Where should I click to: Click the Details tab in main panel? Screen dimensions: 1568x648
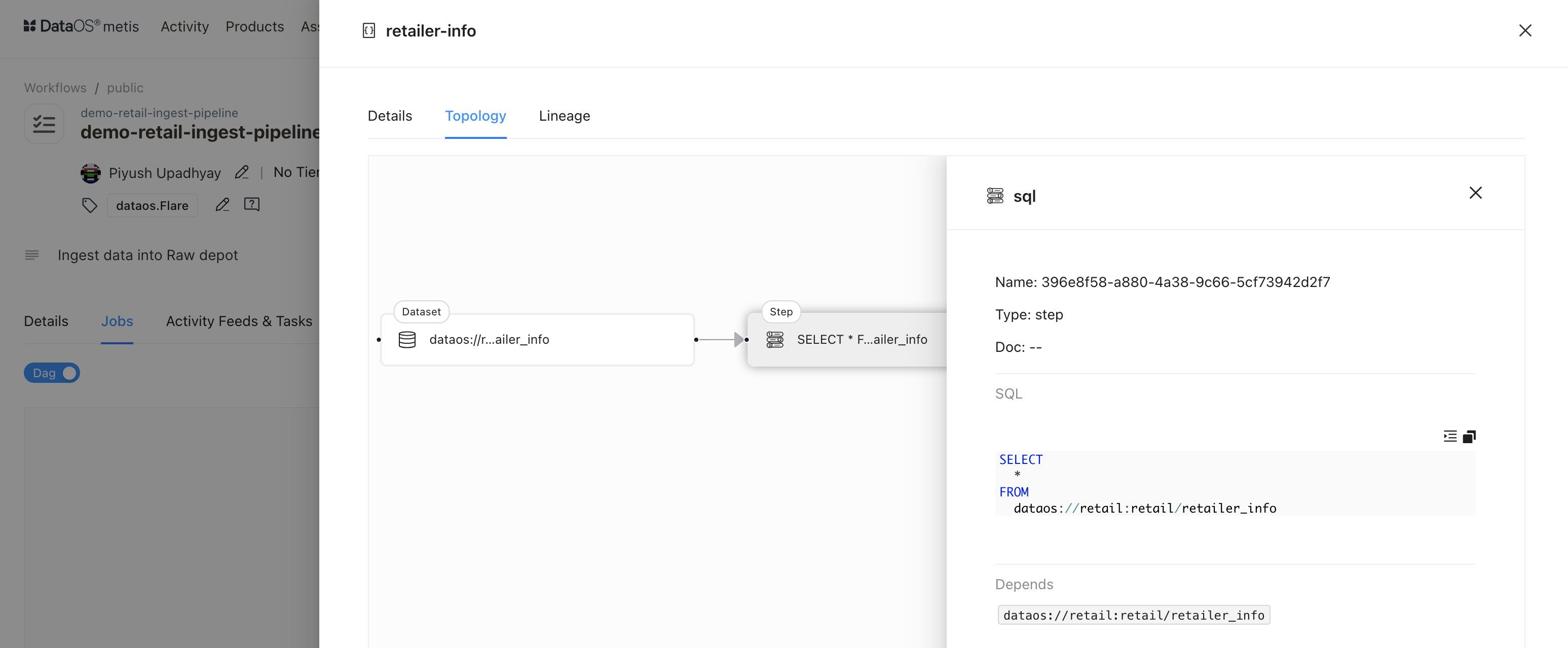tap(390, 115)
